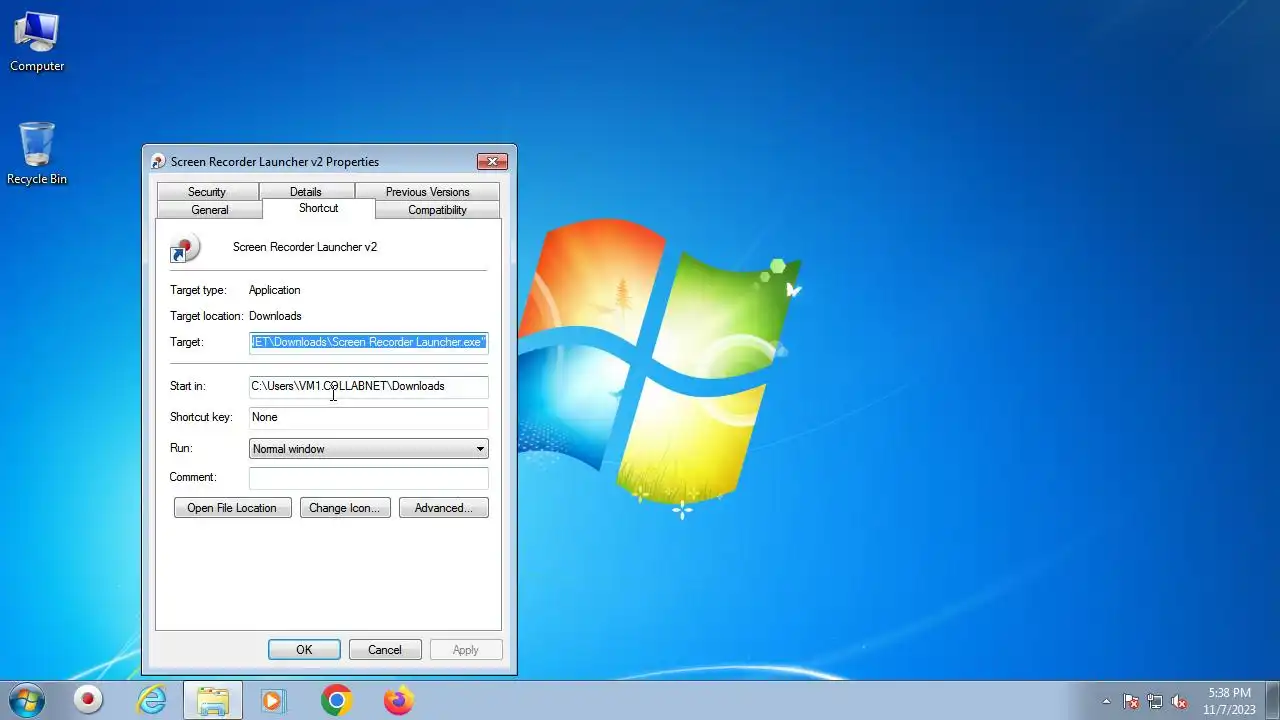The height and width of the screenshot is (720, 1280).
Task: Click the Action Center flag tray icon
Action: click(x=1131, y=701)
